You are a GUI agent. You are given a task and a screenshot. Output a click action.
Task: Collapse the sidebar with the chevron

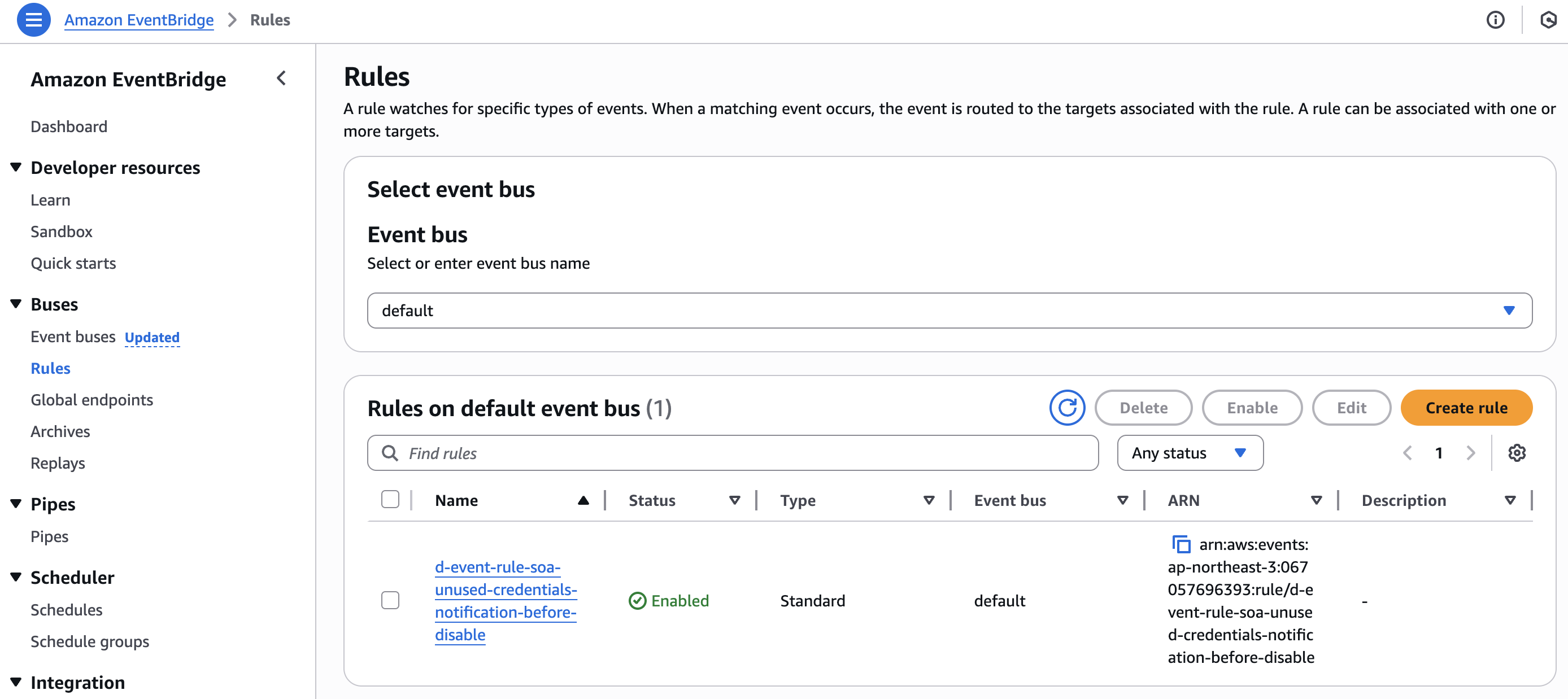click(281, 78)
